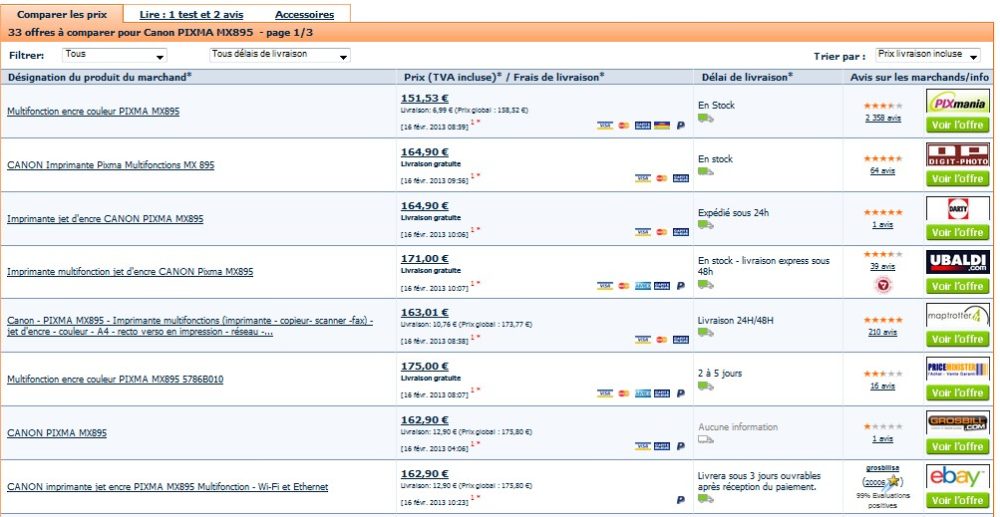Screen dimensions: 1000x517
Task: Click the 151,53 € price link
Action: 424,98
